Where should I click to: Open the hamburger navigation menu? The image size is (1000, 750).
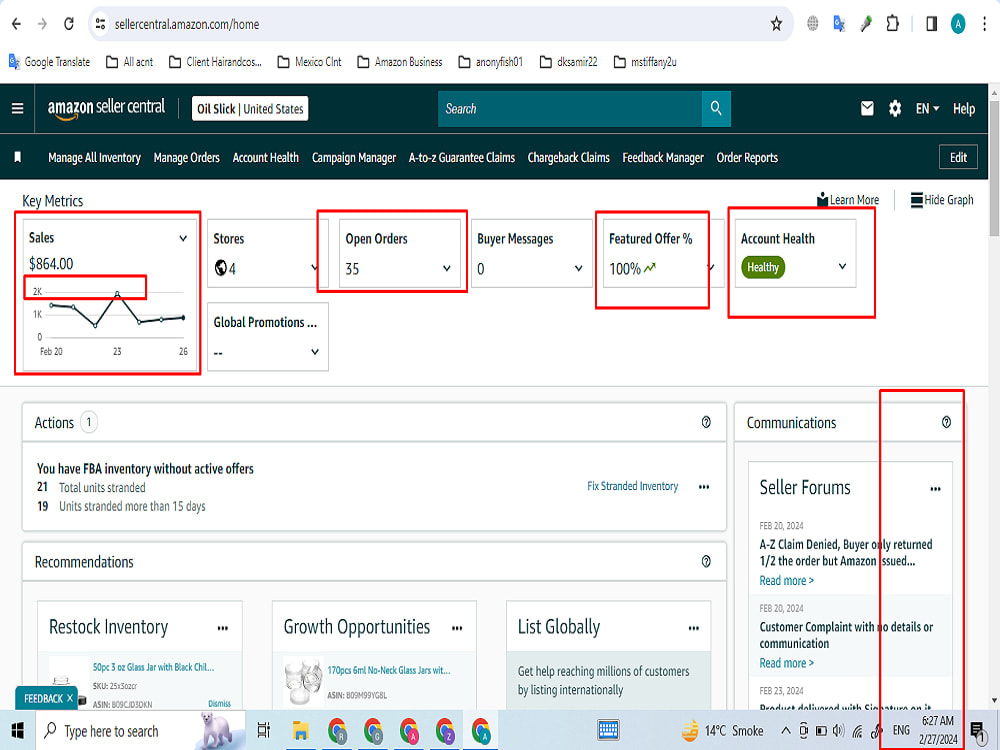pyautogui.click(x=18, y=108)
